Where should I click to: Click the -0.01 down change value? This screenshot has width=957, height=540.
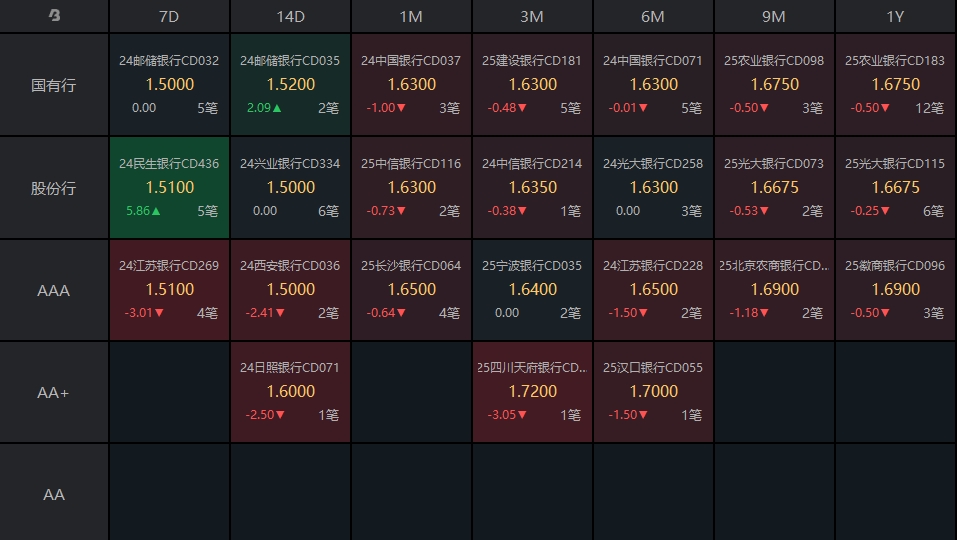pyautogui.click(x=628, y=108)
